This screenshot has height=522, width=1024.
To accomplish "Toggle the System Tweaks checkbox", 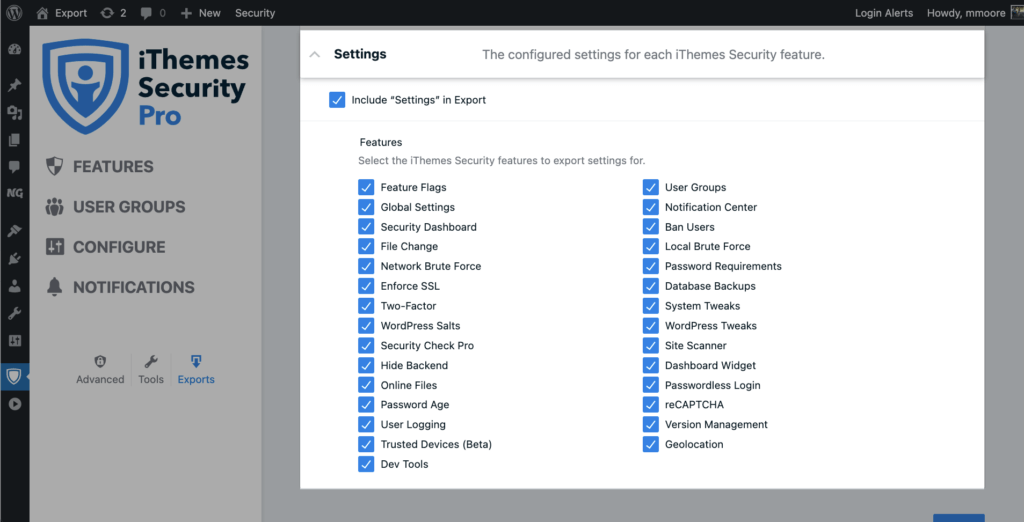I will click(x=650, y=306).
